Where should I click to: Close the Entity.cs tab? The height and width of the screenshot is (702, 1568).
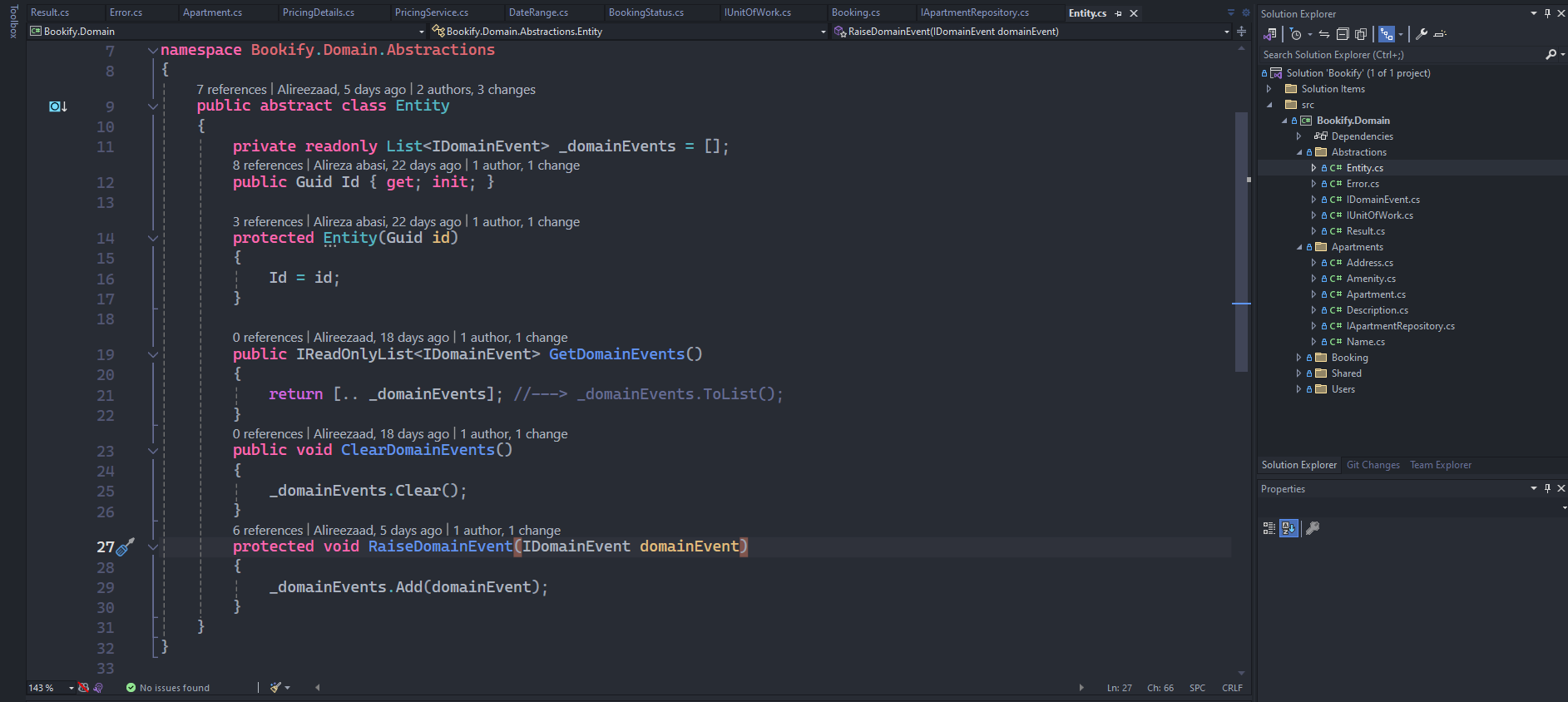1133,13
